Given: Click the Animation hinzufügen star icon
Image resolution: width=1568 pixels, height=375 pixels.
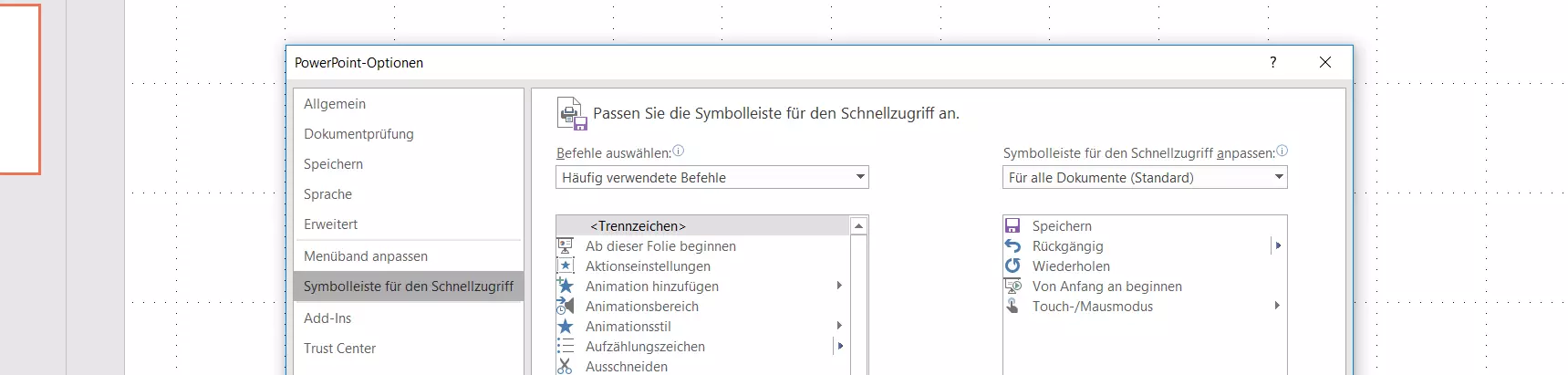Looking at the screenshot, I should 566,286.
